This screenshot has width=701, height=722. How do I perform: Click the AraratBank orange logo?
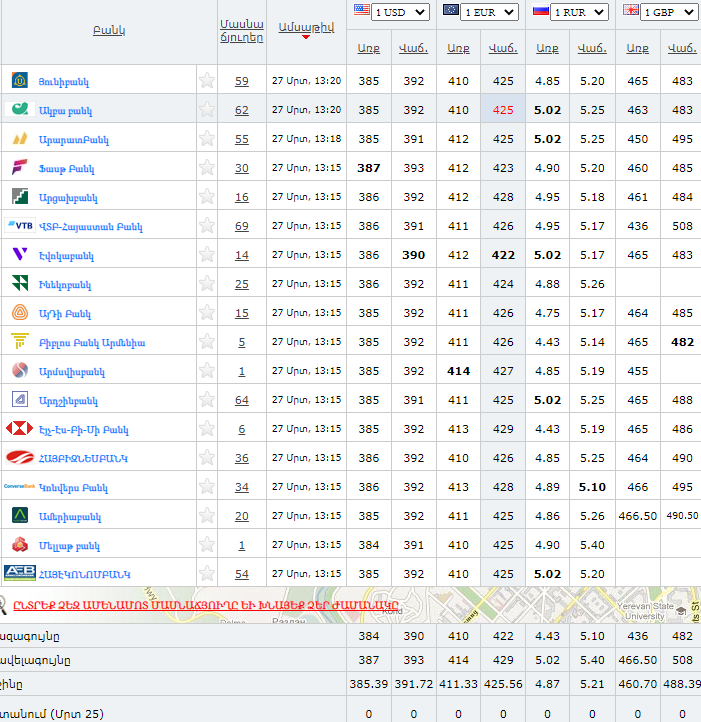point(20,138)
